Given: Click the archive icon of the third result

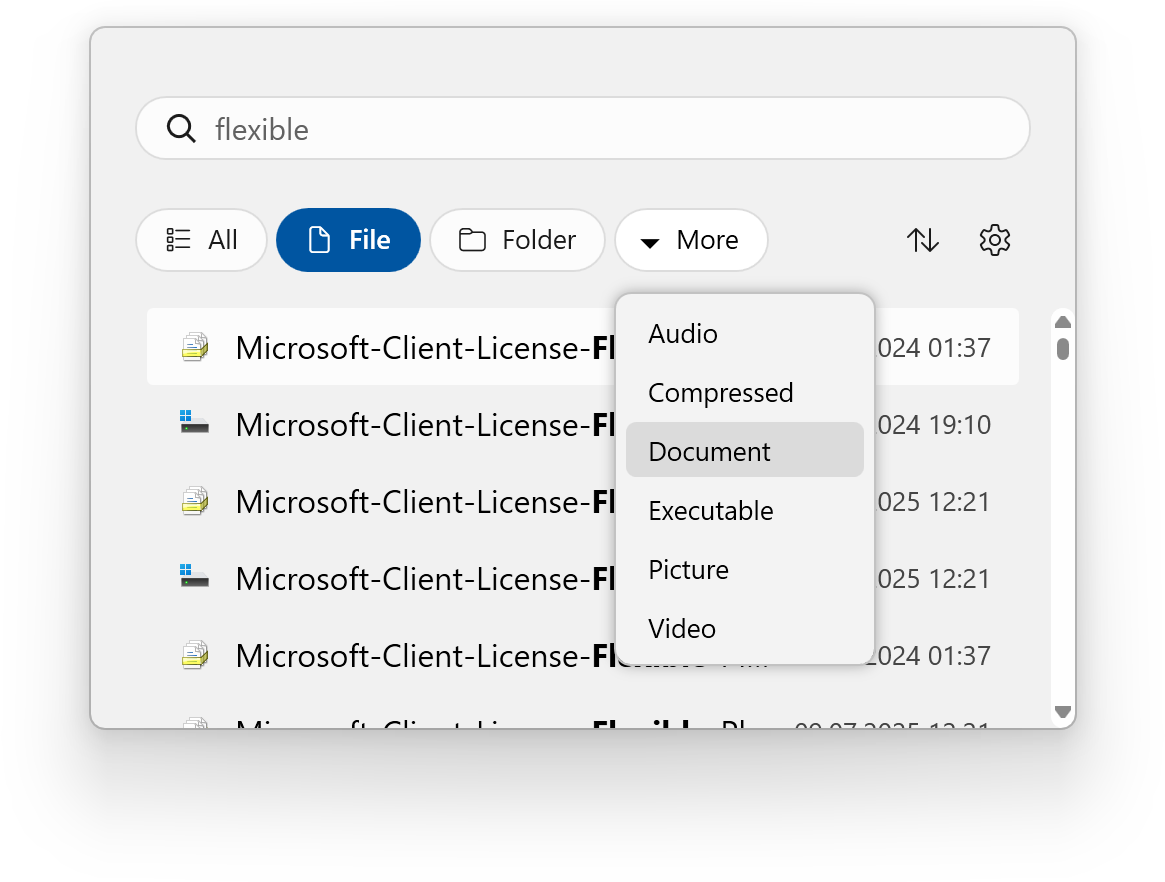Looking at the screenshot, I should 195,501.
